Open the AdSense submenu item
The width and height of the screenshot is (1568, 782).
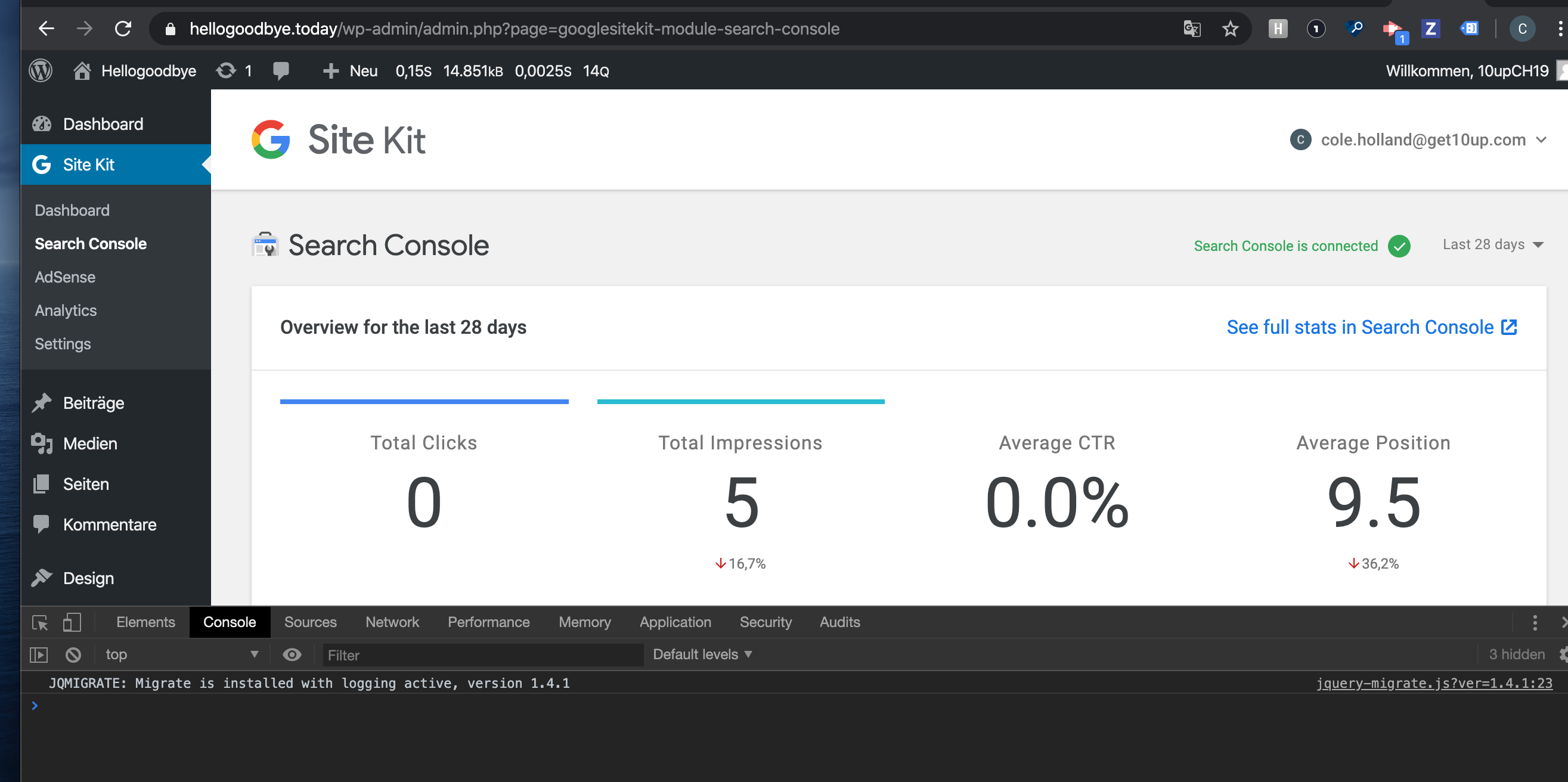[x=65, y=277]
